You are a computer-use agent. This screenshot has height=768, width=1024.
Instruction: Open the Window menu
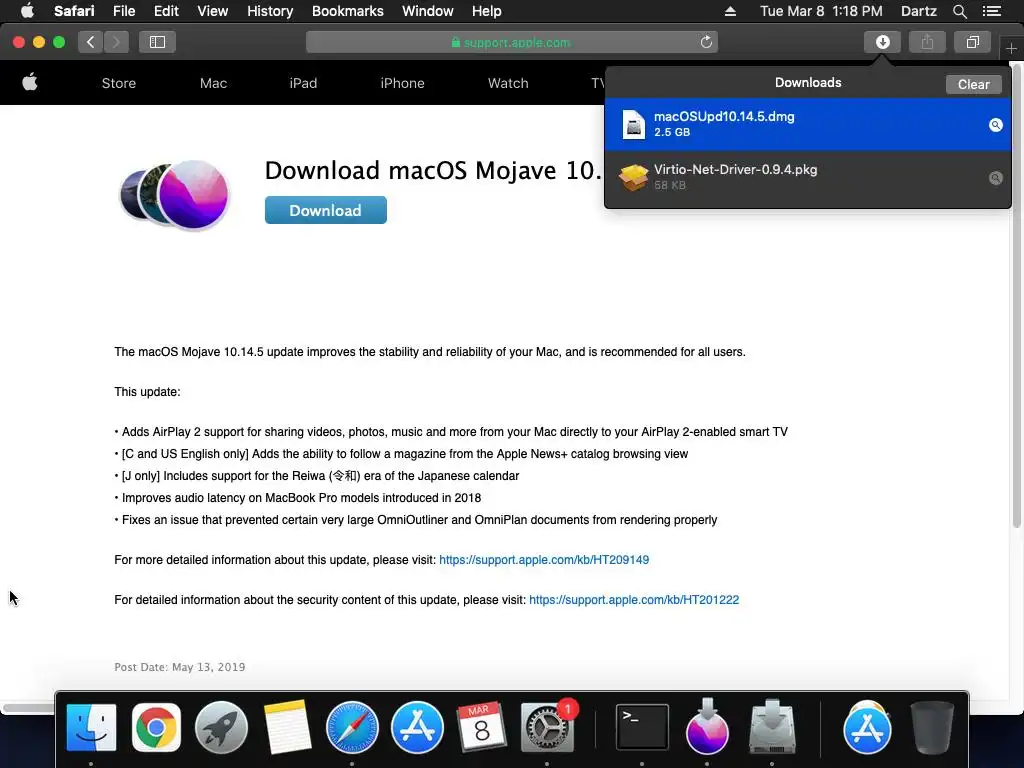[428, 11]
